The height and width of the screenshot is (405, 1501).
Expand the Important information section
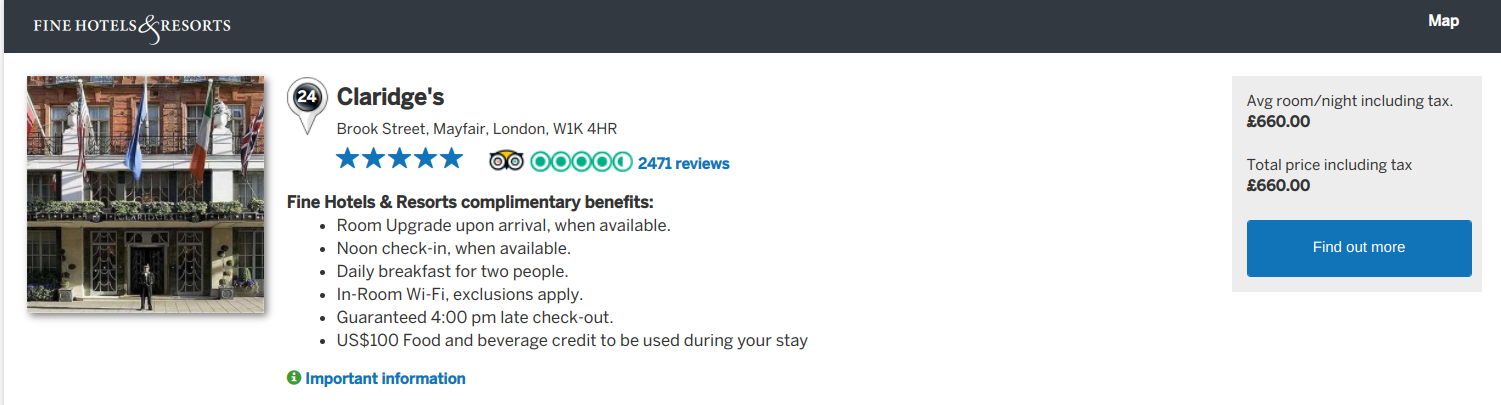[385, 378]
